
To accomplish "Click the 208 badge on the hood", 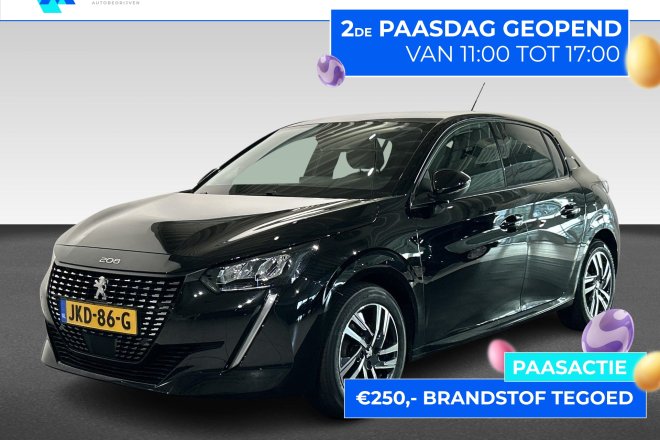I will [110, 261].
